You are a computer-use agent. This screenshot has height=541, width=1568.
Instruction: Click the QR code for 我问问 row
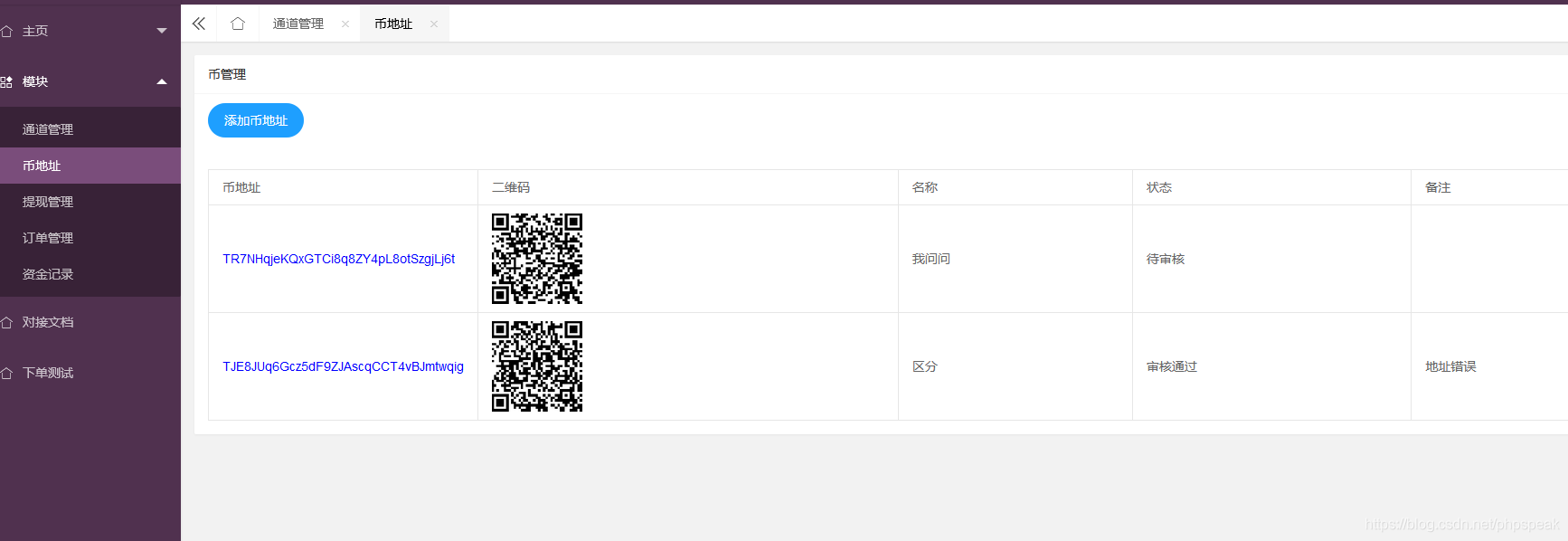[x=537, y=259]
